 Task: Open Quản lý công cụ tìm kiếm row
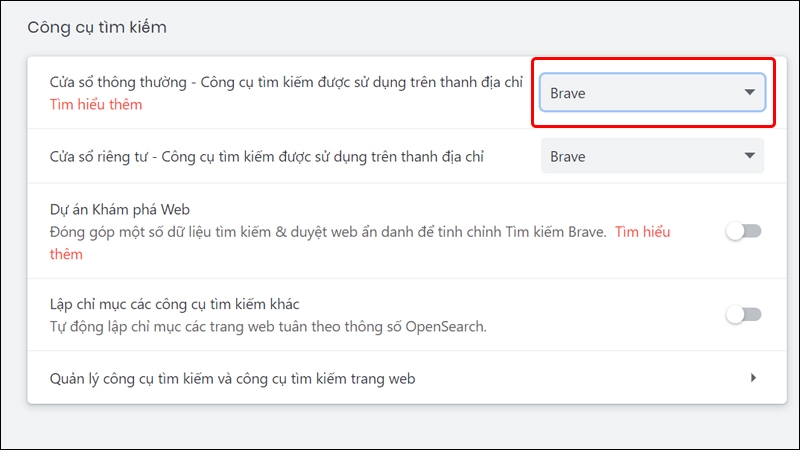point(407,378)
